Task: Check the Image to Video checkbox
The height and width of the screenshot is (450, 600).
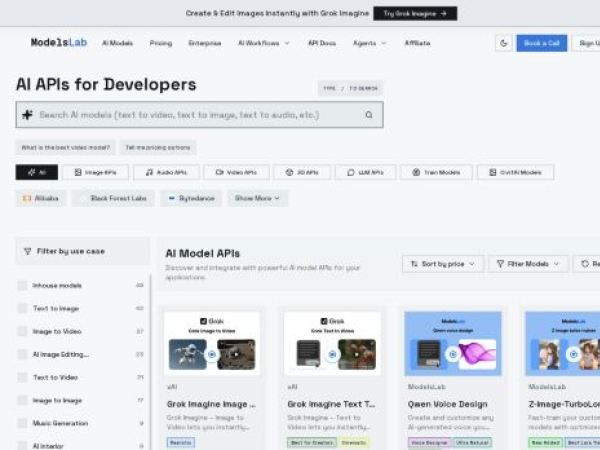Action: 23,331
